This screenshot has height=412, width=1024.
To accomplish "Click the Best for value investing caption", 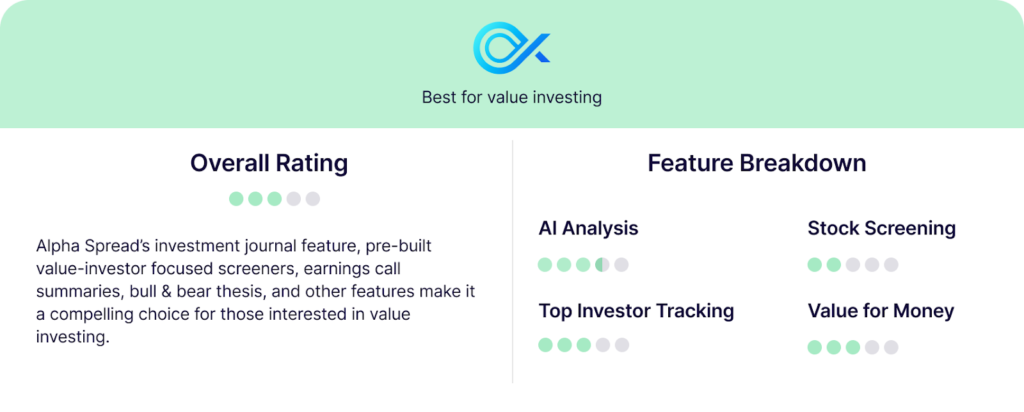I will click(x=511, y=98).
